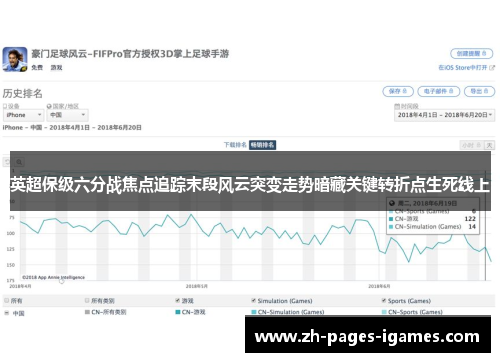Click the CN-游戏 legend color swatch

point(178,312)
